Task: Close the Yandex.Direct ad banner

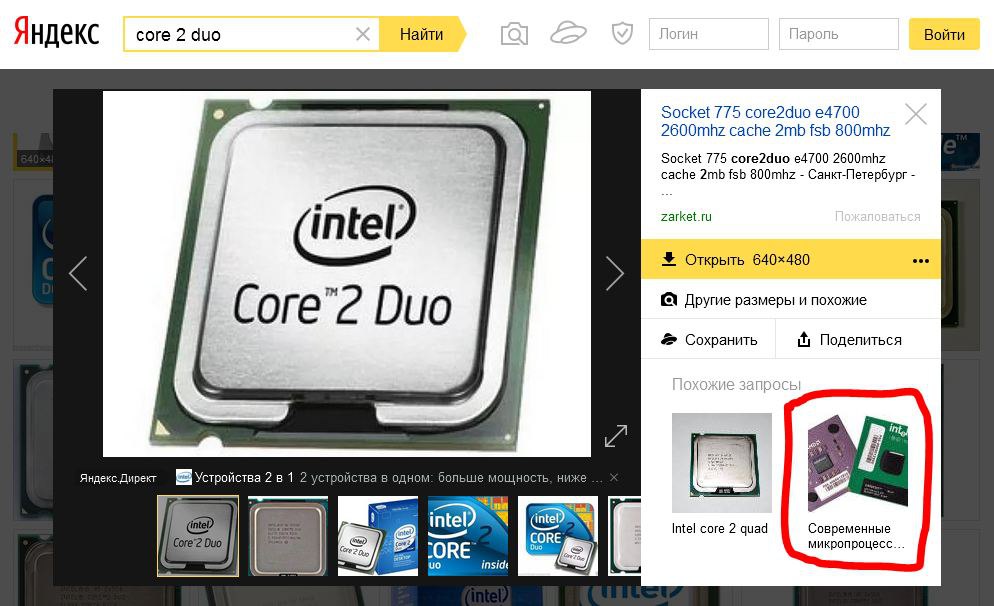Action: 614,477
